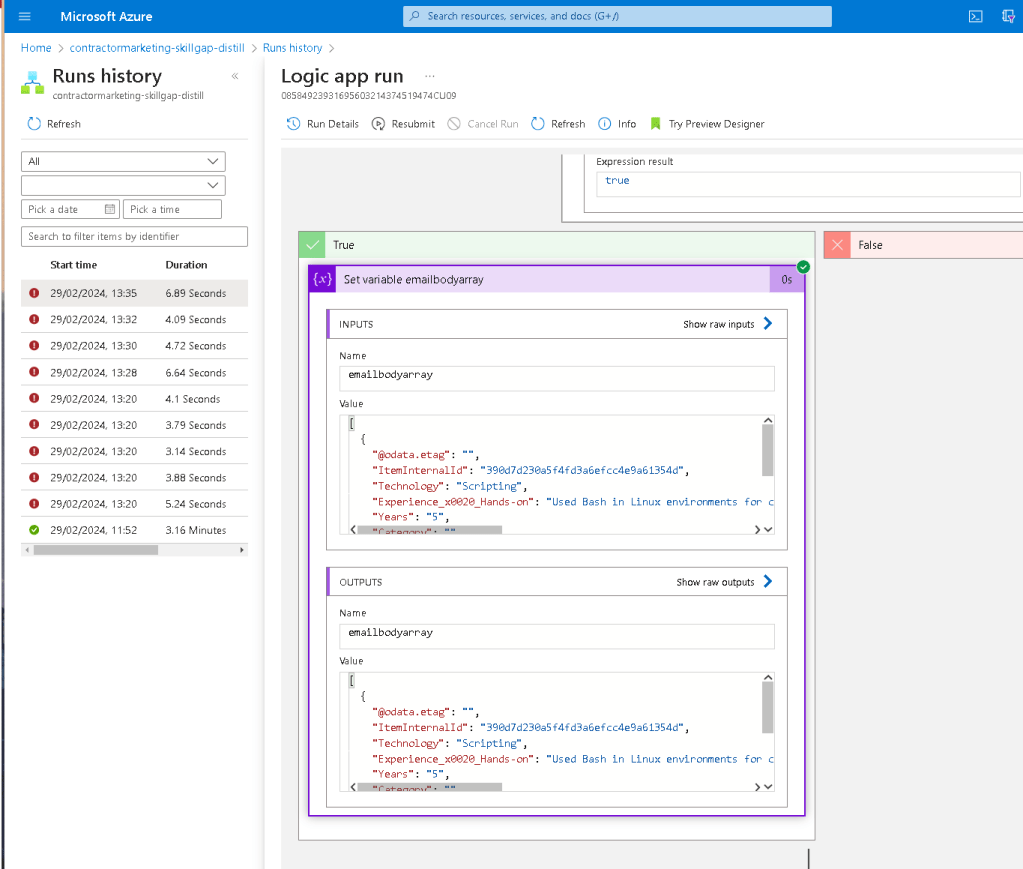
Task: Click the green check icon on True branch
Action: click(313, 245)
